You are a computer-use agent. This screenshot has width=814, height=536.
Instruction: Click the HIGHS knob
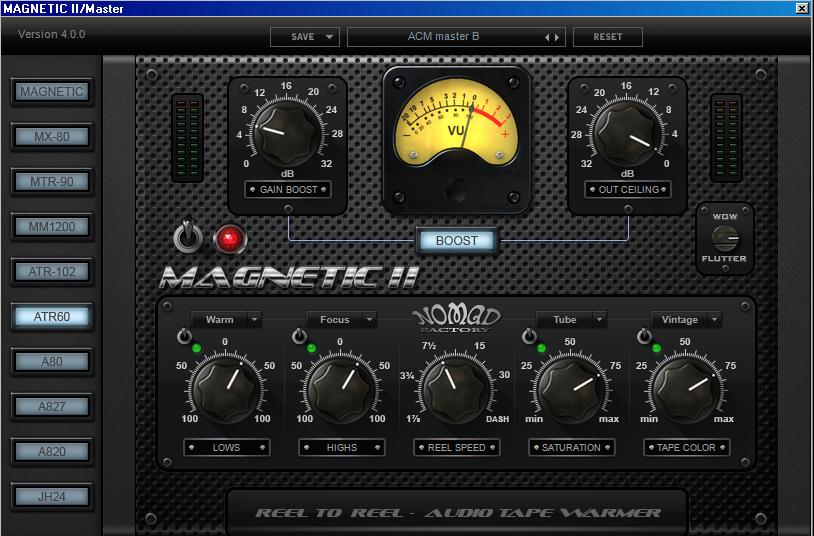point(341,388)
